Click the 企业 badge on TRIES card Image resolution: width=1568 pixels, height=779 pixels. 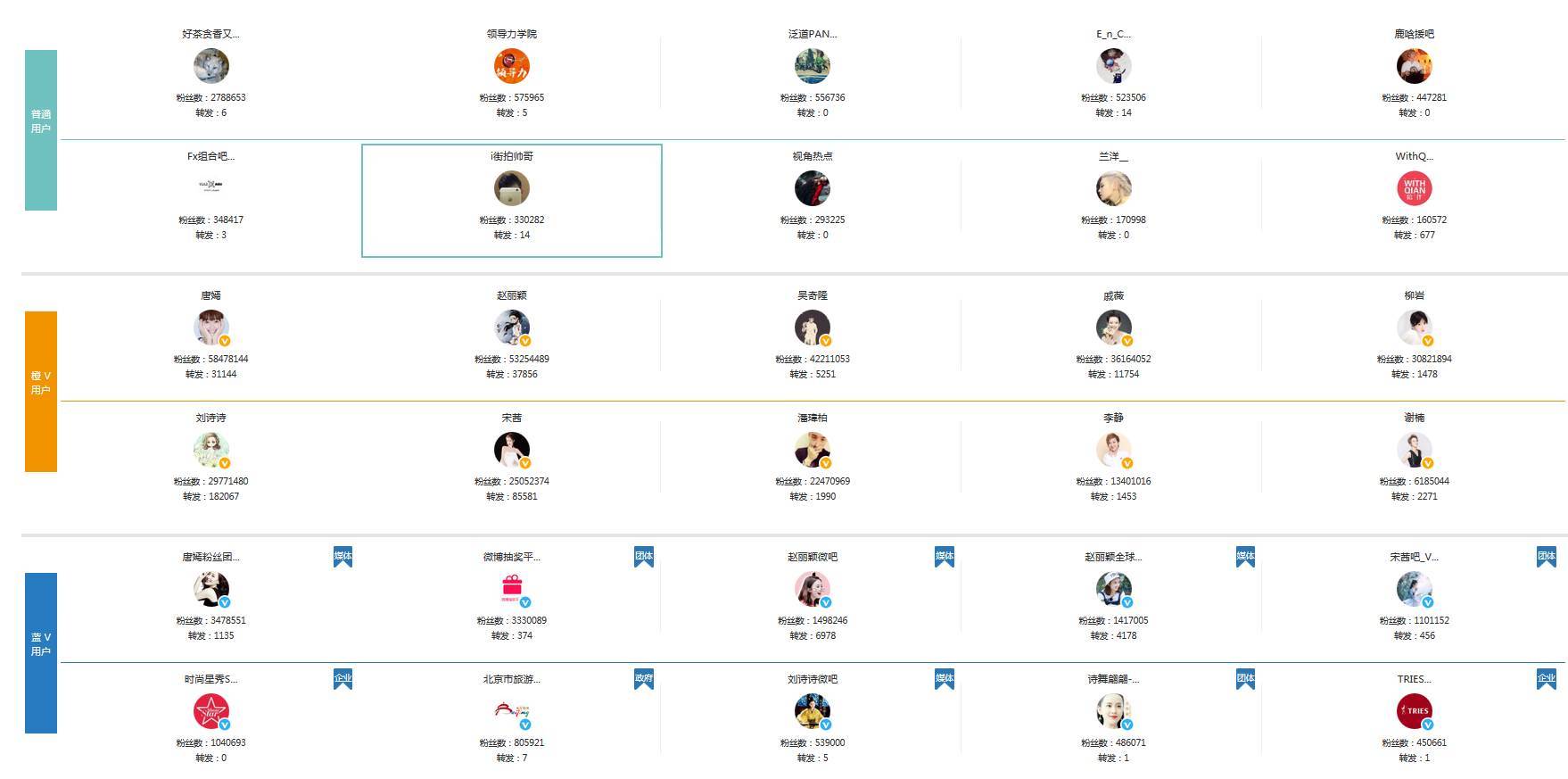[1546, 679]
